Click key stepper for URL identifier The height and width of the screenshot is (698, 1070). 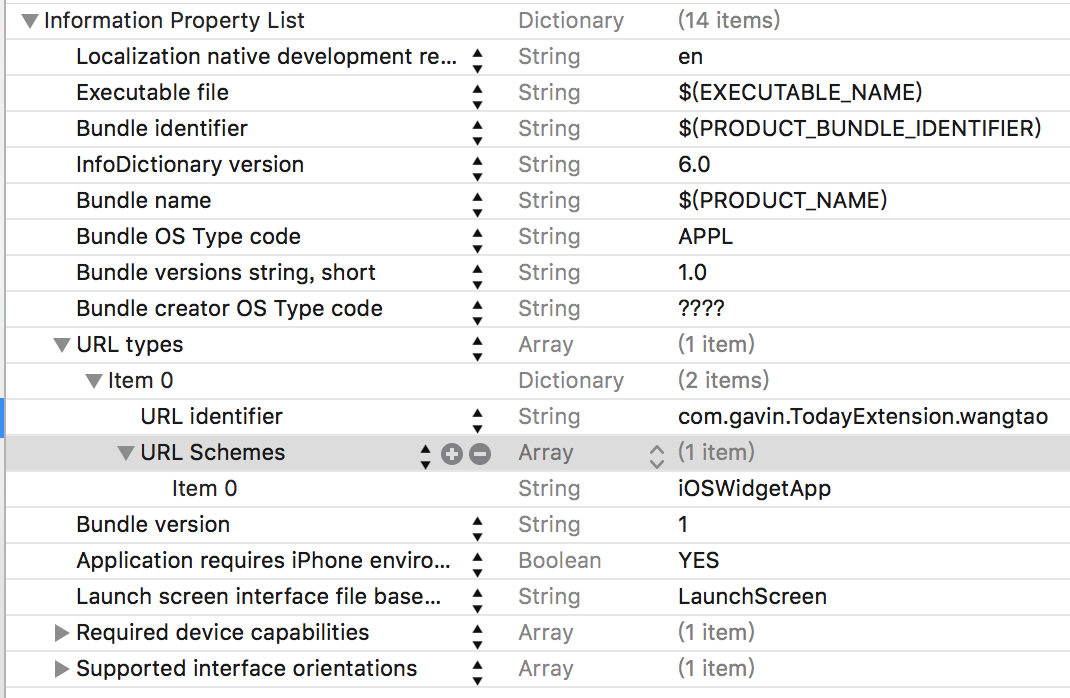[x=477, y=417]
